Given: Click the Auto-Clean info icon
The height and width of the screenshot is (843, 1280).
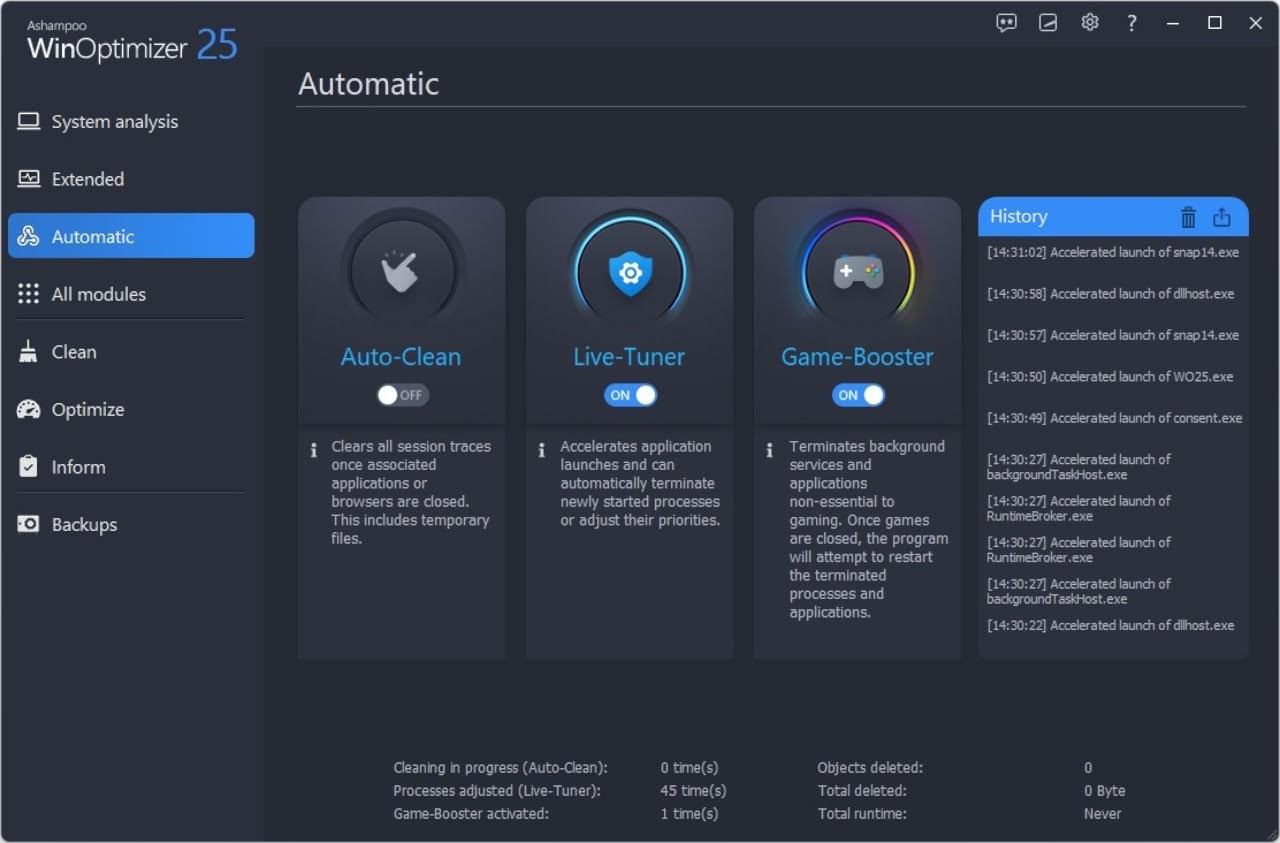Looking at the screenshot, I should click(x=313, y=451).
